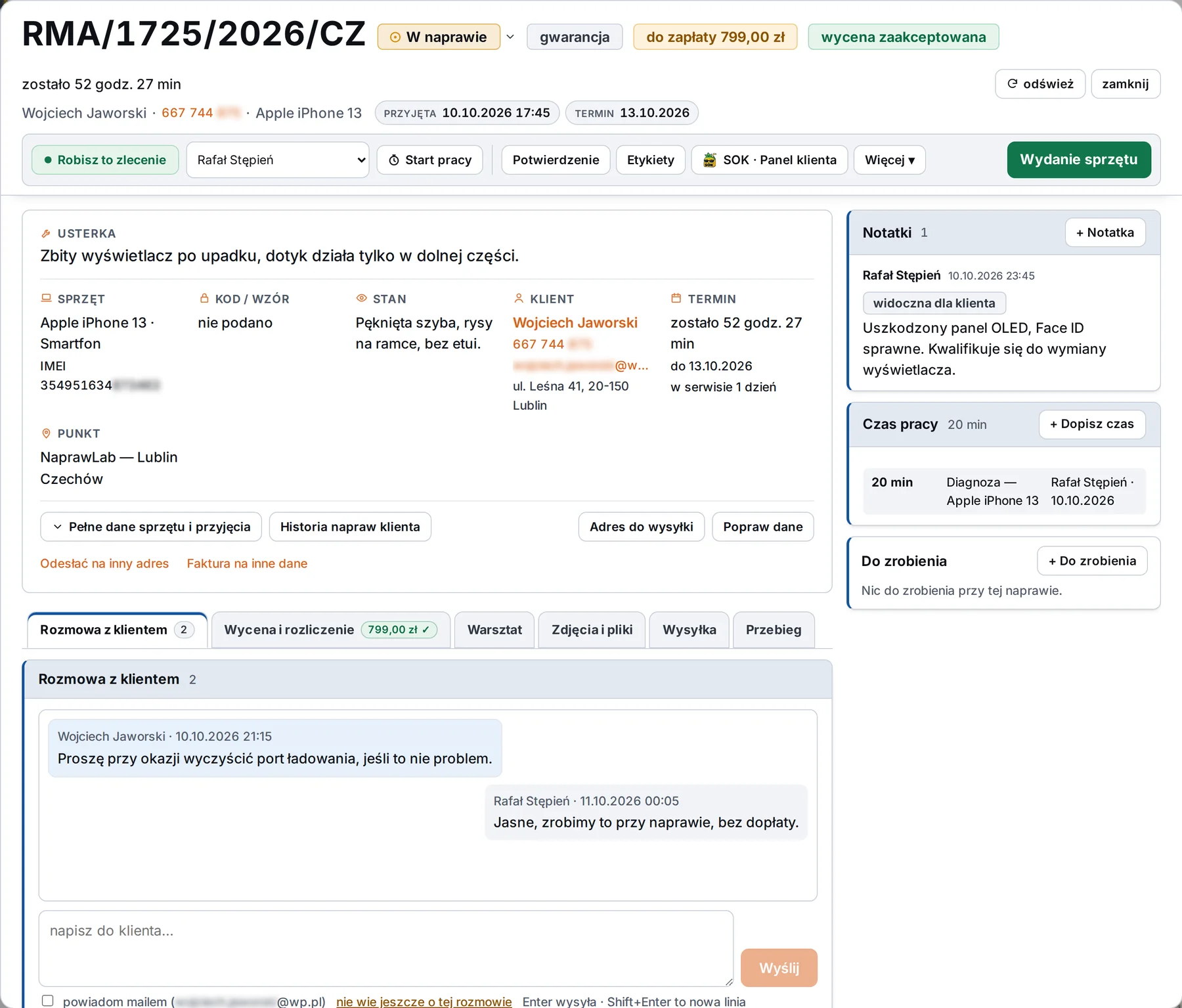This screenshot has width=1182, height=1008.
Task: Expand the Więcej menu
Action: tap(890, 160)
